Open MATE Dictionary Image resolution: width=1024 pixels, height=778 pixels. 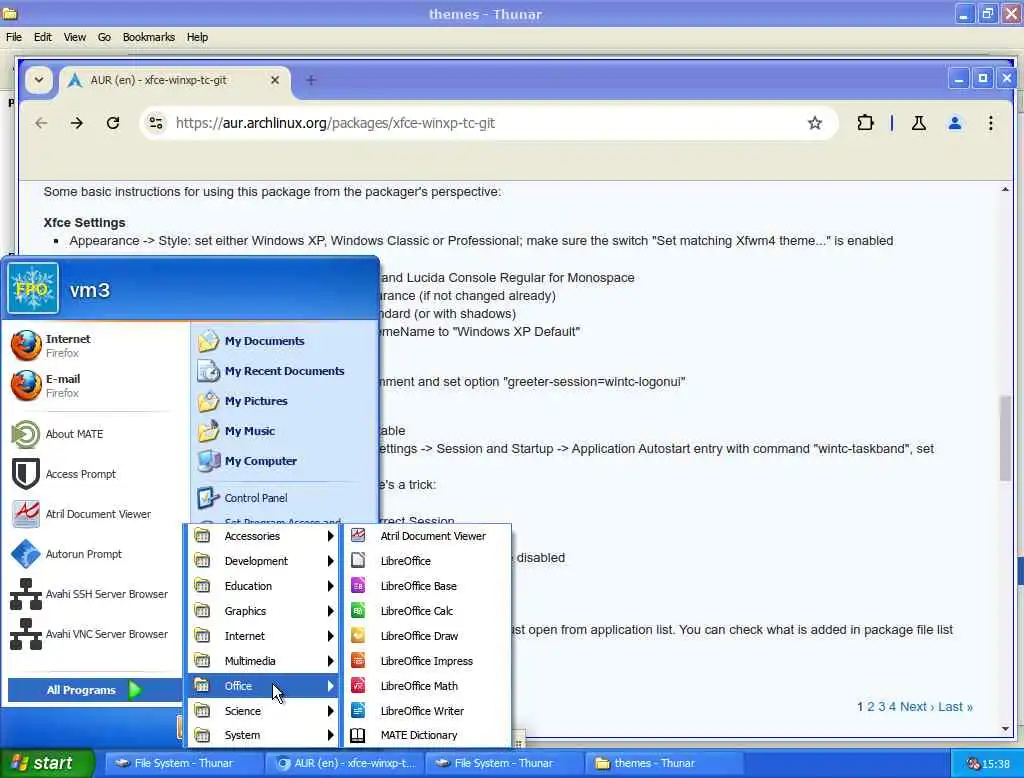pyautogui.click(x=427, y=735)
